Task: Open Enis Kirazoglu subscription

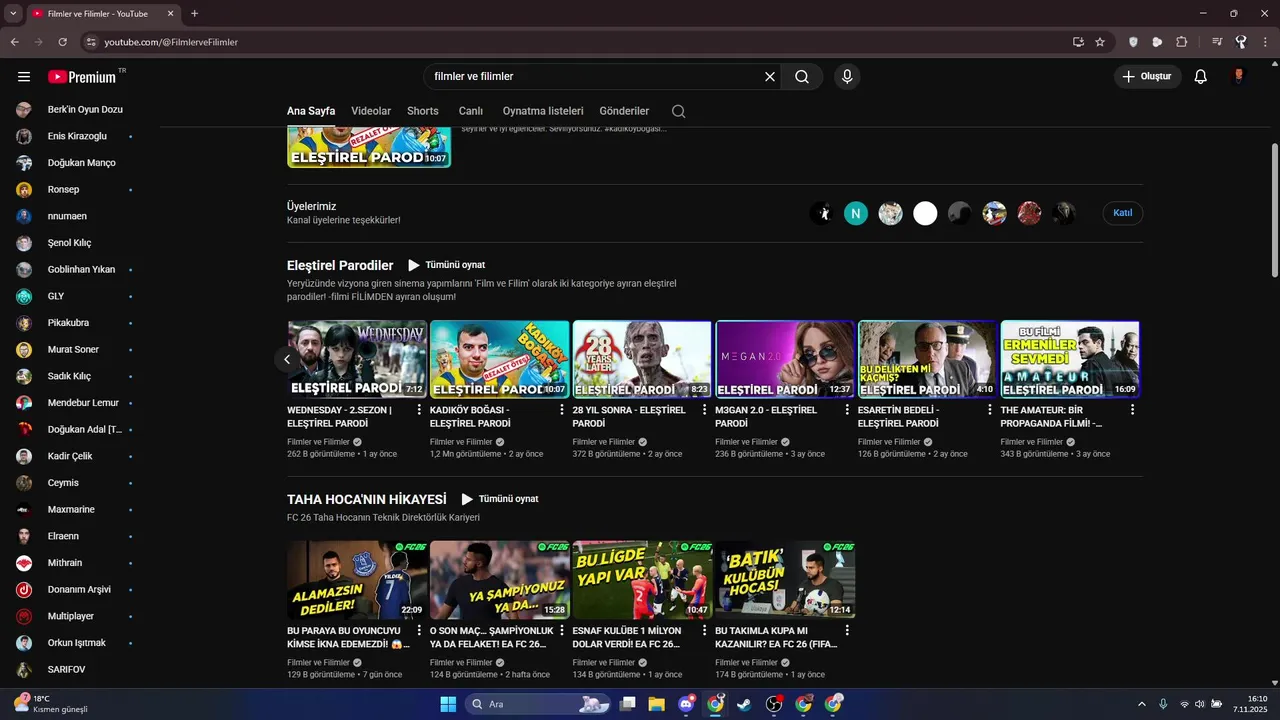Action: pos(75,136)
